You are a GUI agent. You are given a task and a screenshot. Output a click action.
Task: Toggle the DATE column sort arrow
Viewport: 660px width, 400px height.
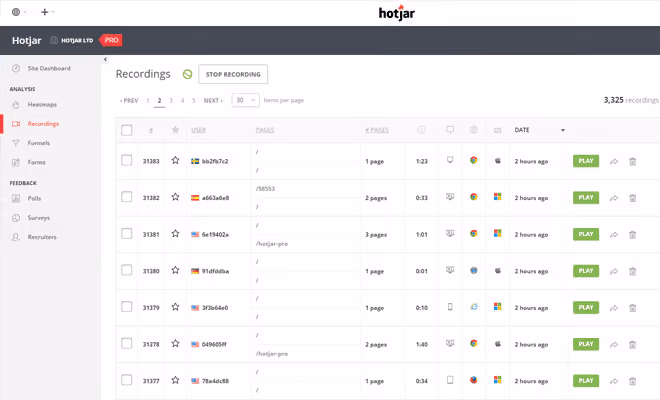pos(563,130)
